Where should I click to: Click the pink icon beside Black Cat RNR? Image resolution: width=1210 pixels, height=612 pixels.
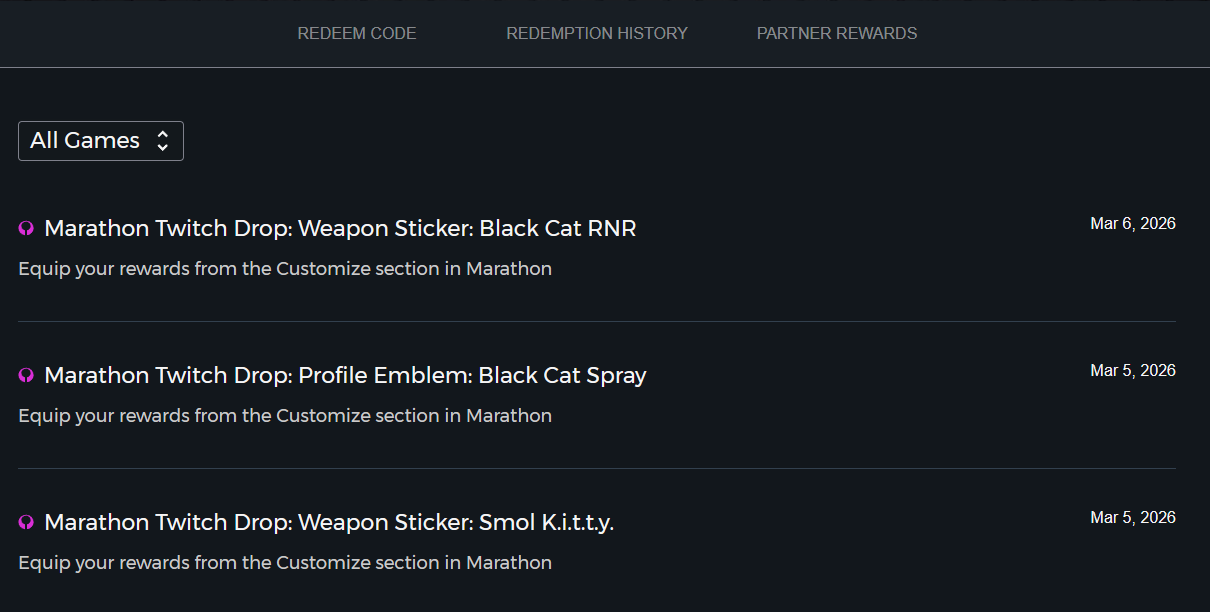[x=27, y=229]
